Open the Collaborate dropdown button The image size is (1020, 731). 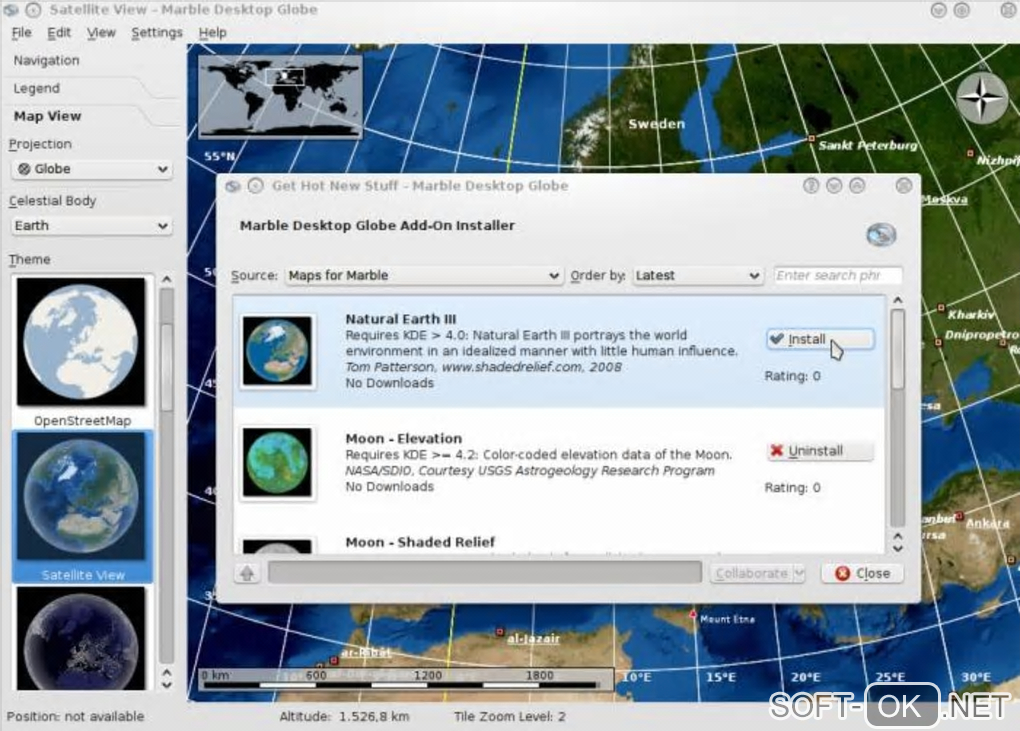[x=758, y=574]
